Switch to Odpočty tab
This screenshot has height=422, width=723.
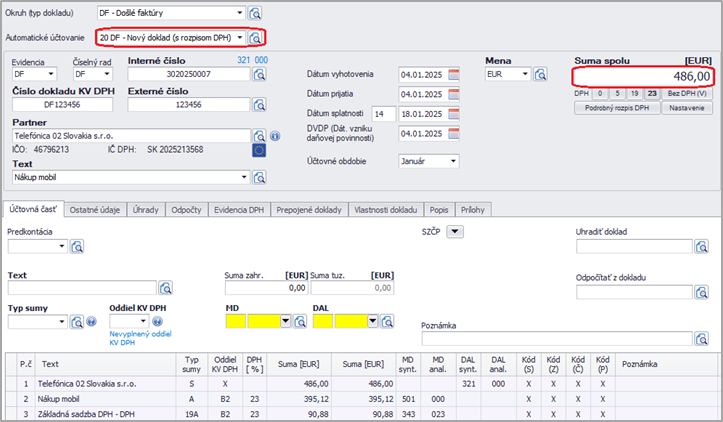(186, 210)
